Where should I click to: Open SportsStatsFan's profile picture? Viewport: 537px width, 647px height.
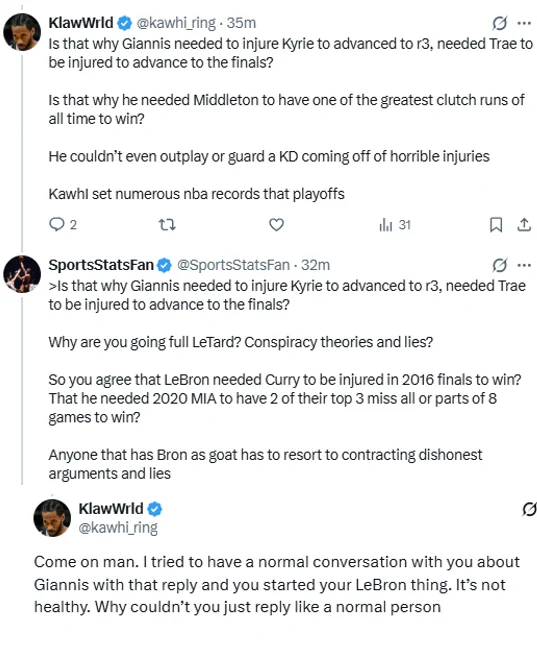pos(22,274)
